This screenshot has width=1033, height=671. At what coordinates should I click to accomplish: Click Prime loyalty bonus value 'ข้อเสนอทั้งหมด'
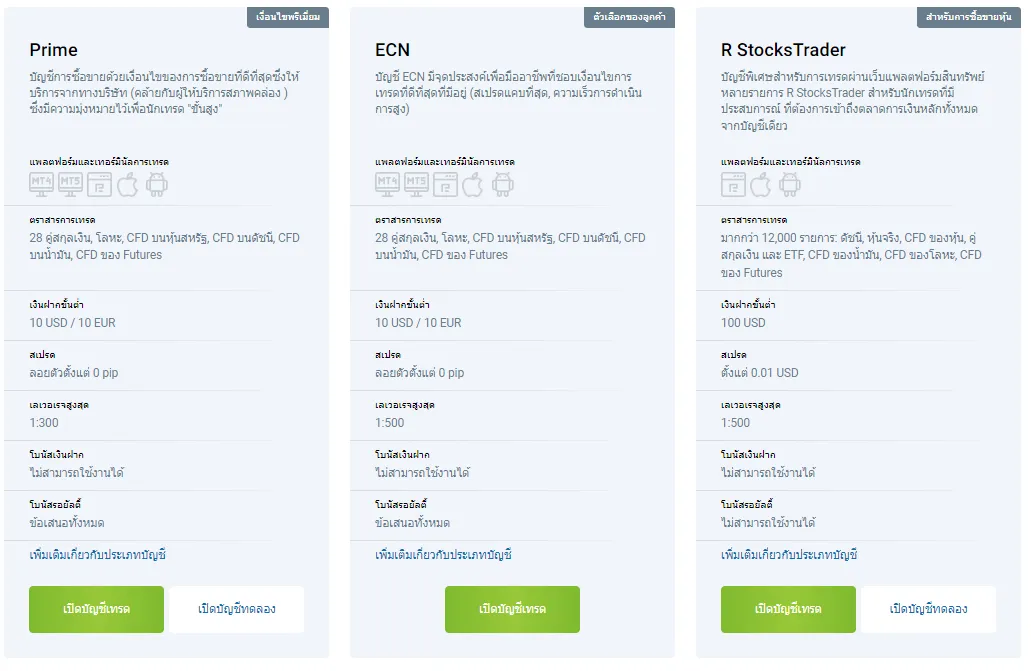(67, 523)
